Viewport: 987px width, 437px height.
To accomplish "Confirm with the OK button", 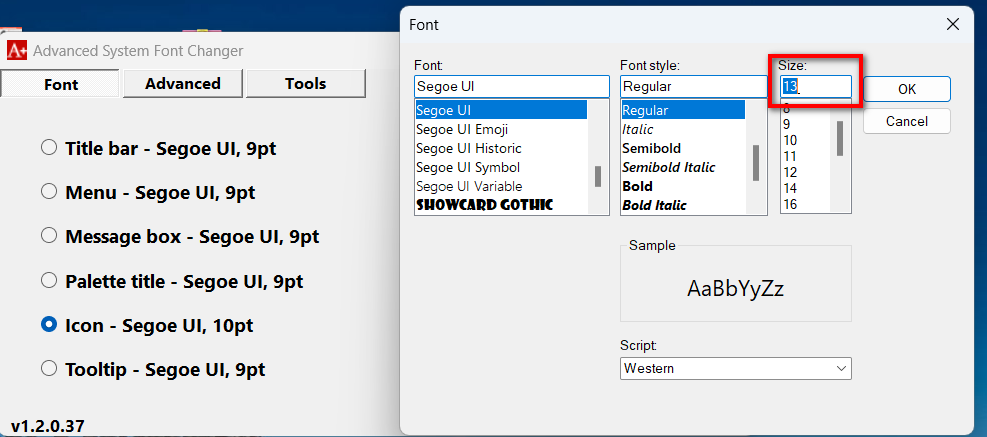I will point(906,89).
